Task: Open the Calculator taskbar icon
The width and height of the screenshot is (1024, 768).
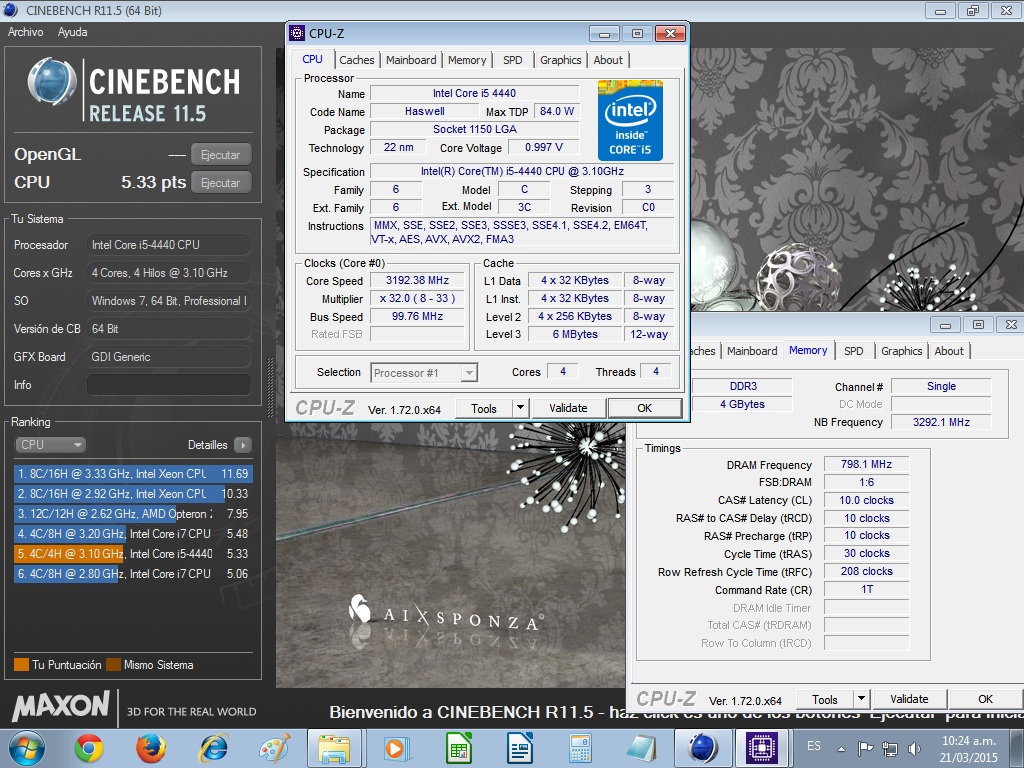Action: pos(580,748)
